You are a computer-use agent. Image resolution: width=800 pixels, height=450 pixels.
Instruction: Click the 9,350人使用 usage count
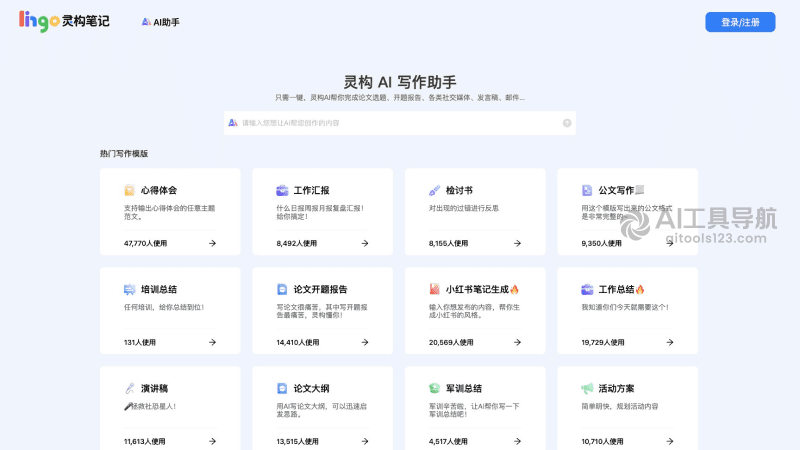point(602,243)
